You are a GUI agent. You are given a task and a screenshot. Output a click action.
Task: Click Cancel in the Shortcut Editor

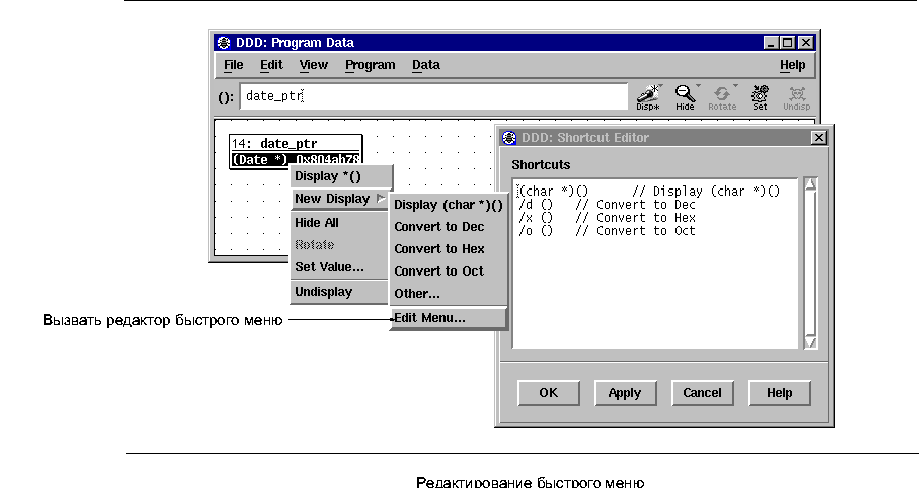(x=702, y=393)
